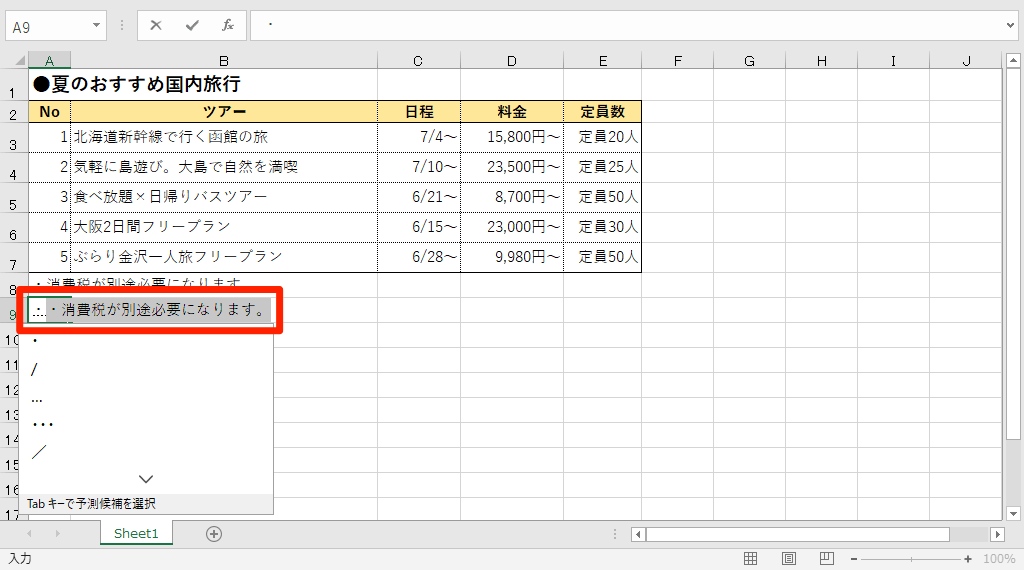Select column C header
Image resolution: width=1024 pixels, height=570 pixels.
click(x=418, y=61)
